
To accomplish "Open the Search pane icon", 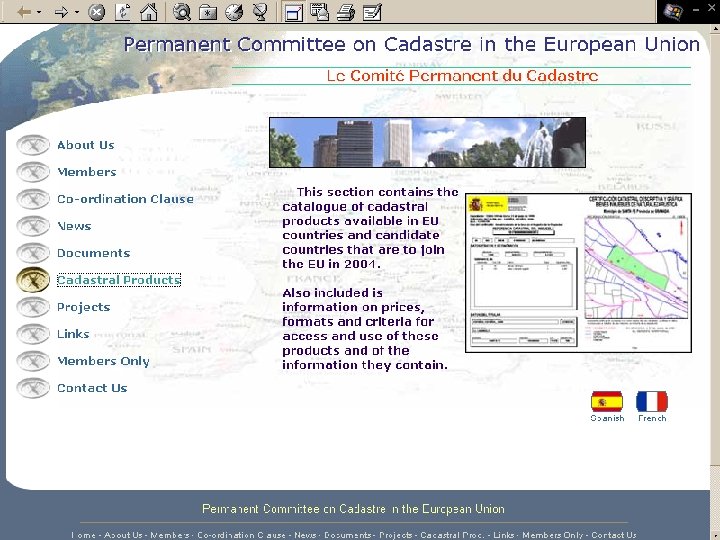I will click(182, 12).
